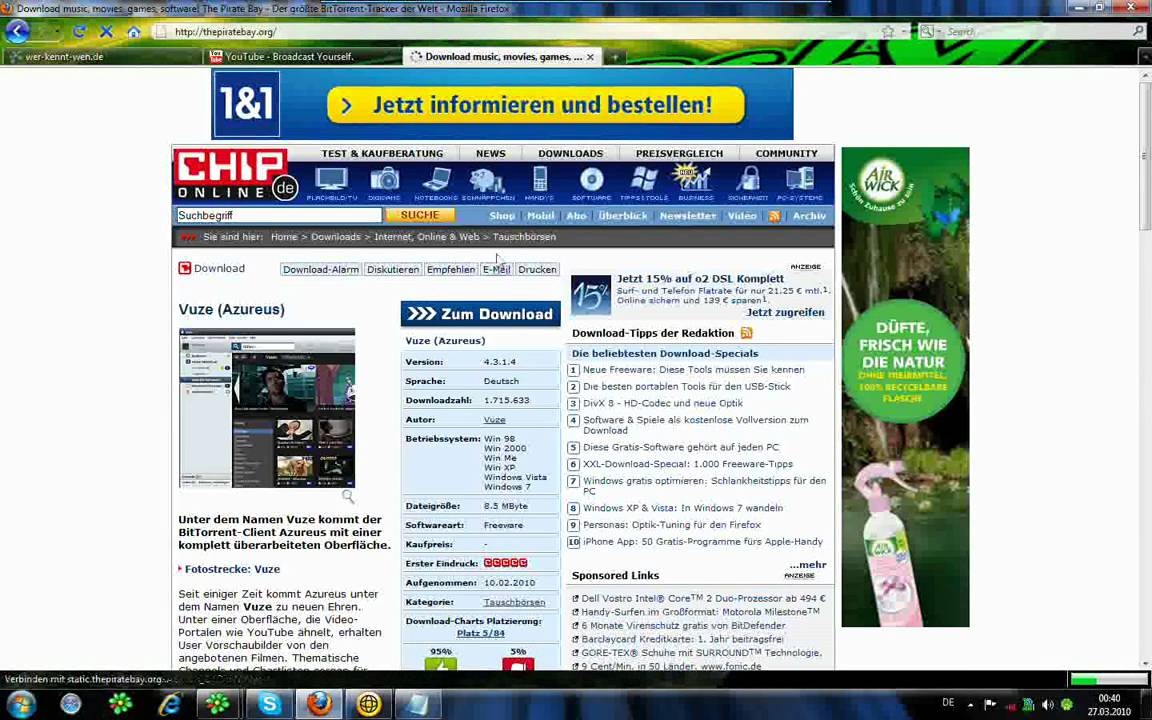This screenshot has width=1152, height=720.
Task: Click the page vertical scrollbar thumb
Action: coord(1145,156)
